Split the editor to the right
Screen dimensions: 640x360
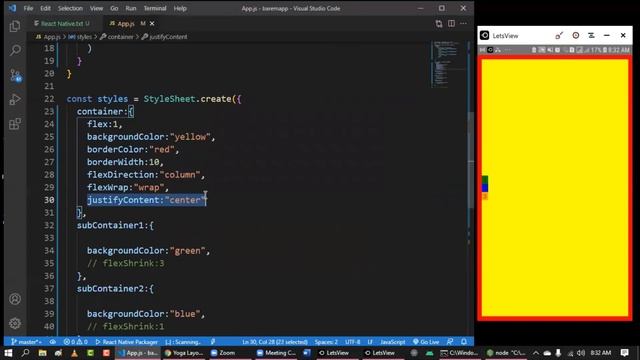pyautogui.click(x=451, y=24)
